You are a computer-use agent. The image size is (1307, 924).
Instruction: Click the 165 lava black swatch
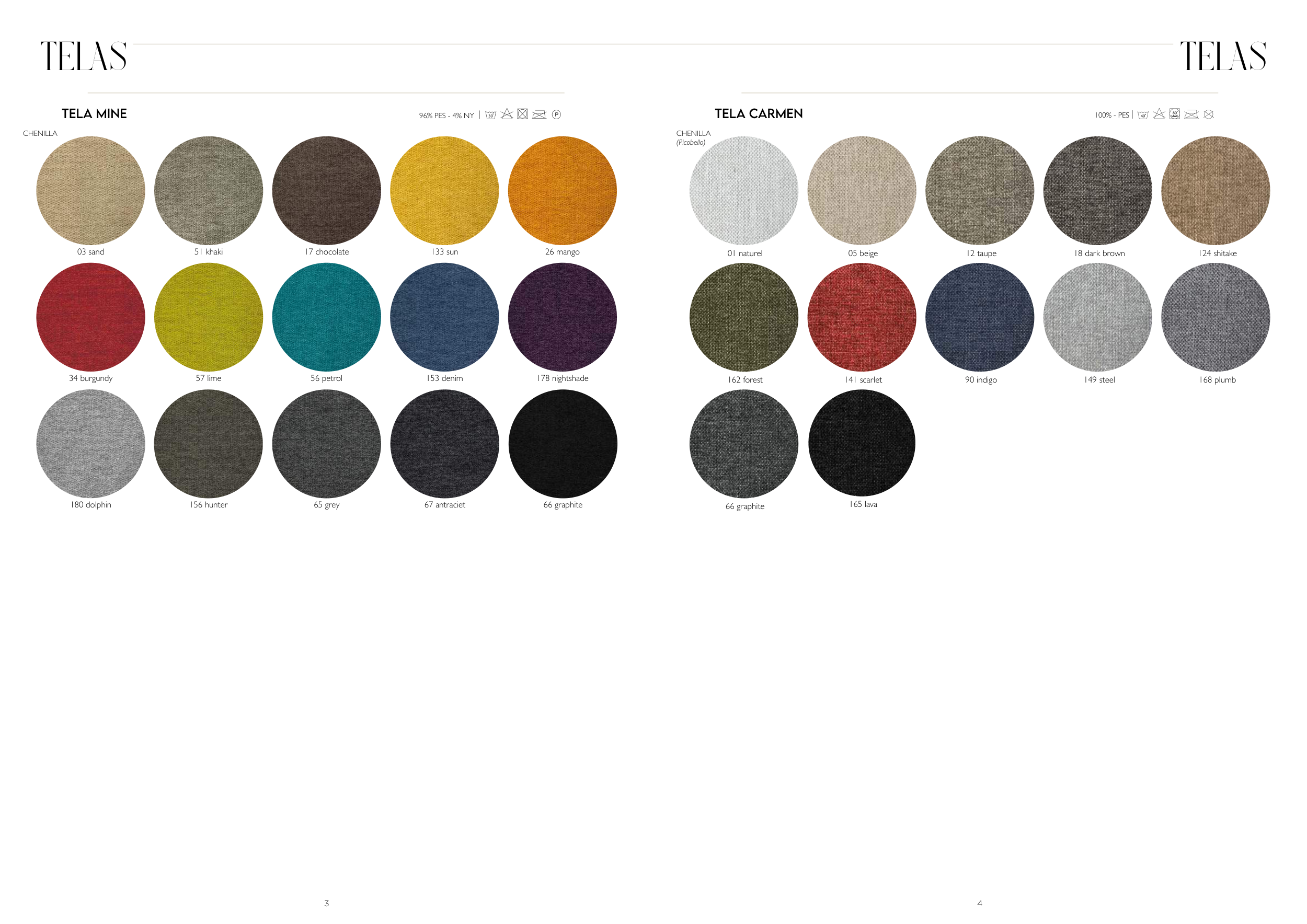coord(862,443)
